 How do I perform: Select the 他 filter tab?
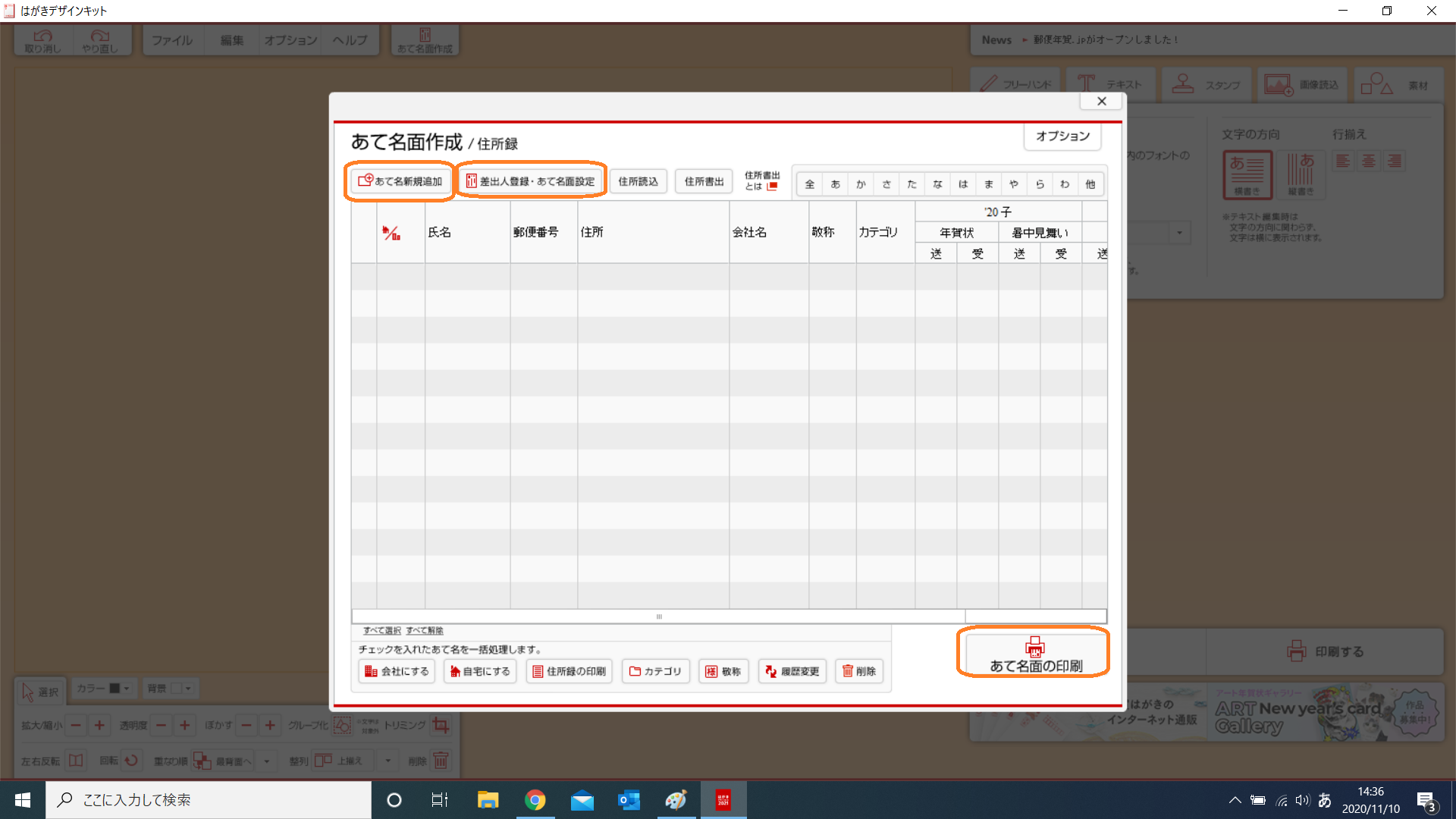(1090, 184)
